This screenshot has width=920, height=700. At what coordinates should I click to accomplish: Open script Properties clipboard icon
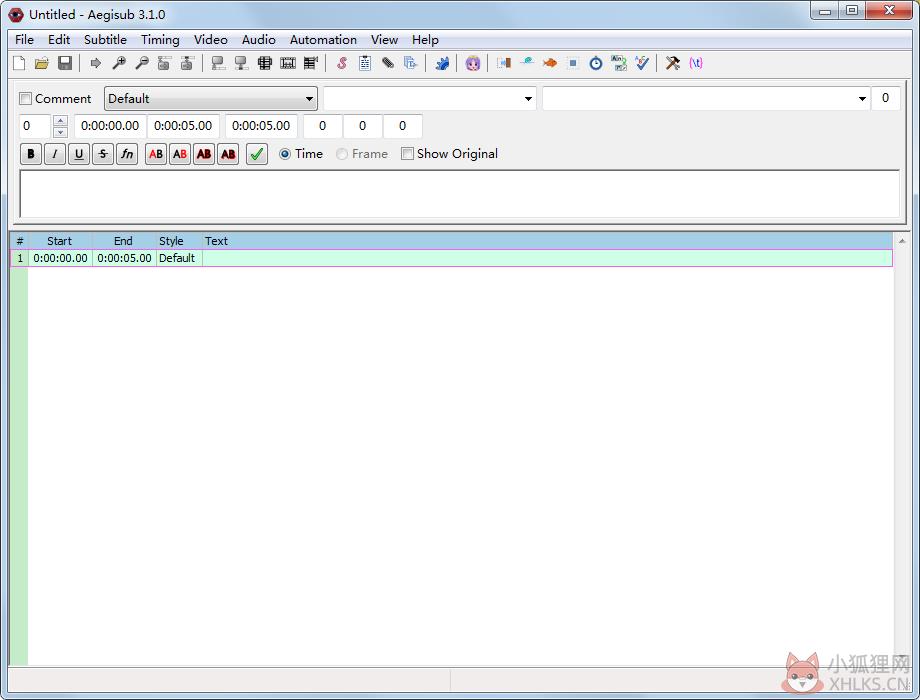(364, 63)
